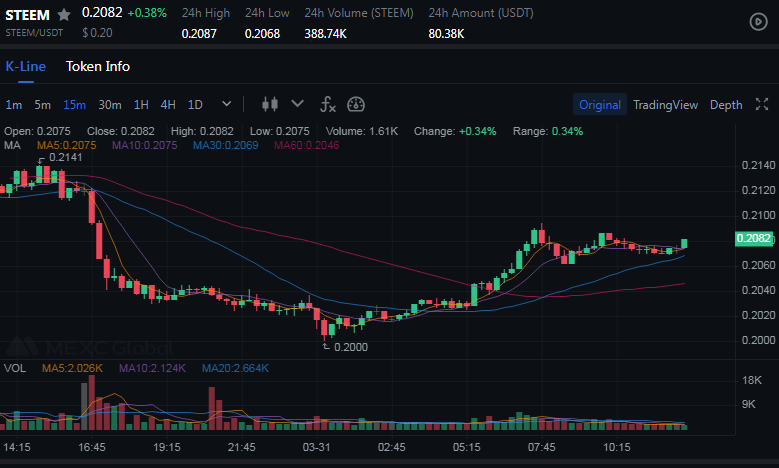Click the 07:45 time axis label
This screenshot has height=468, width=779.
tap(542, 447)
